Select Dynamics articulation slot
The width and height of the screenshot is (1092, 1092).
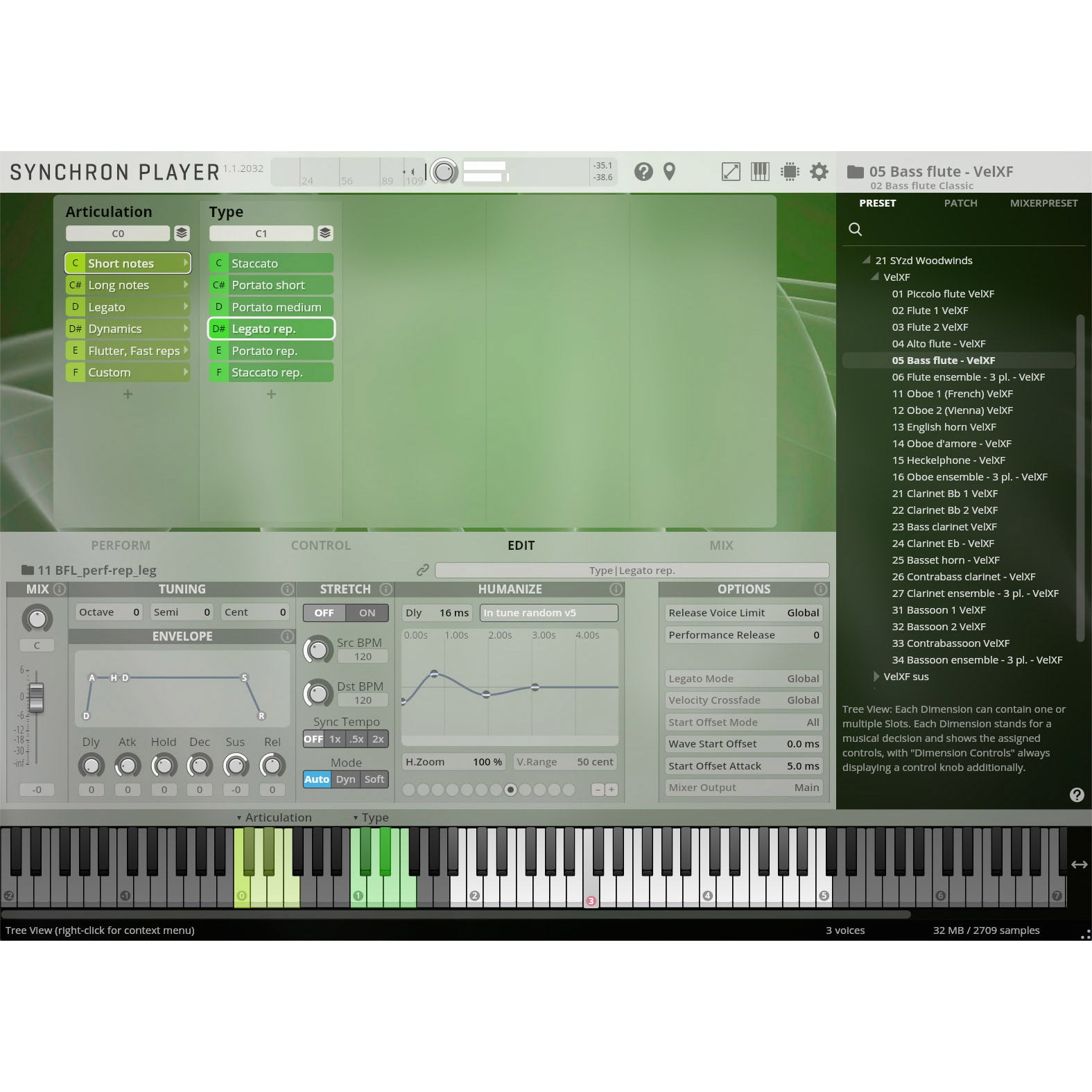click(128, 329)
